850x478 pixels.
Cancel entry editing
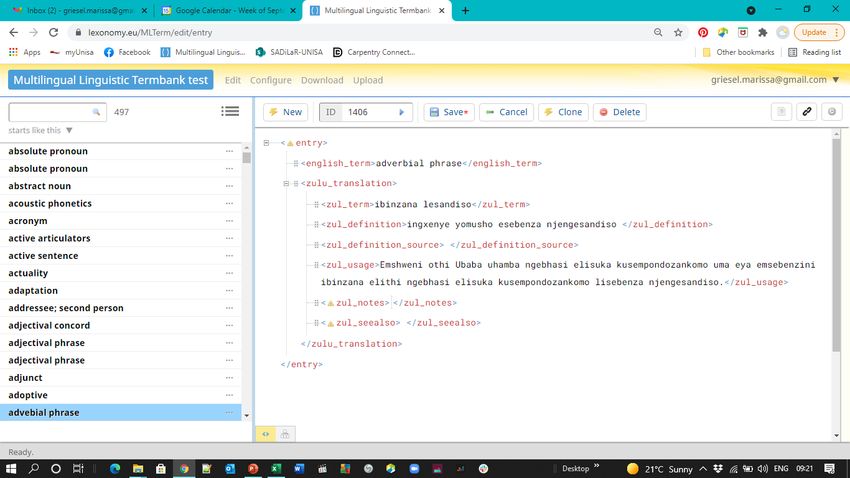tap(506, 112)
